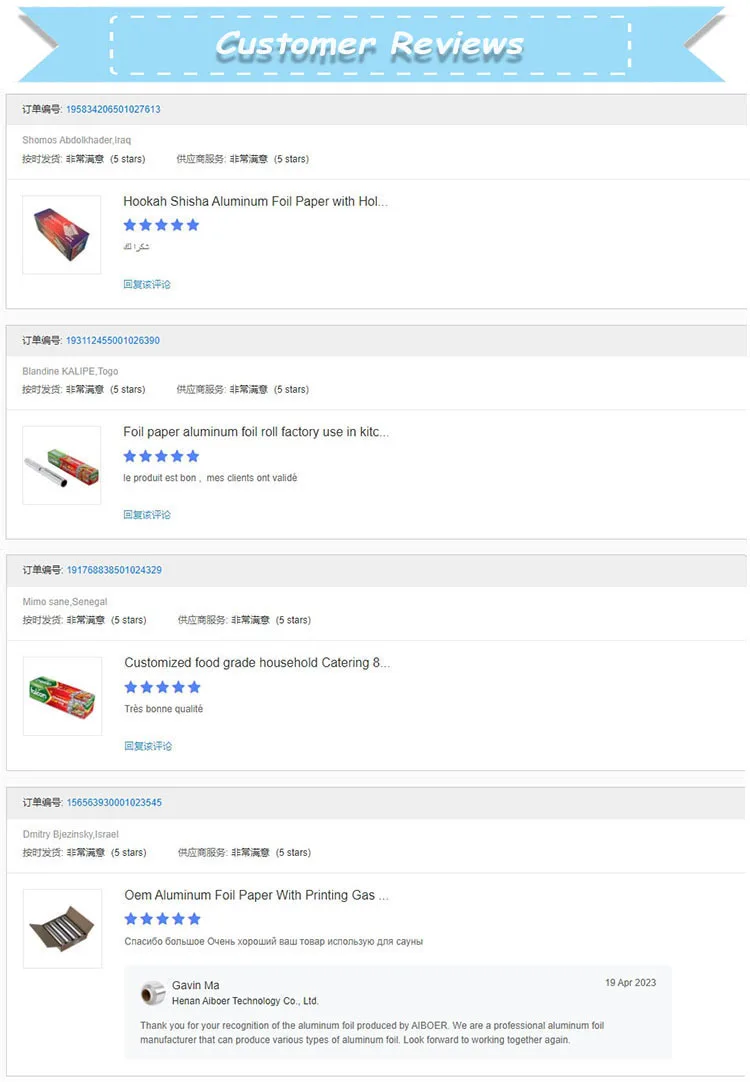Open order number 191768838501024329
This screenshot has height=1082, width=750.
click(114, 570)
